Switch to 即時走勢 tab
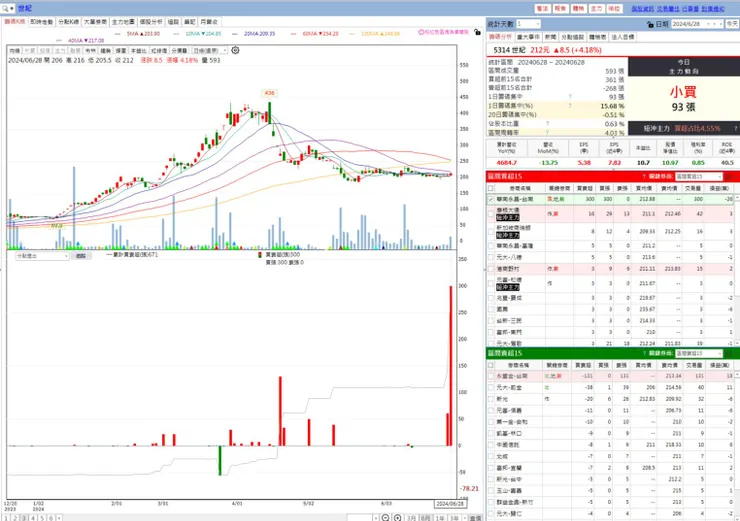 (x=42, y=22)
